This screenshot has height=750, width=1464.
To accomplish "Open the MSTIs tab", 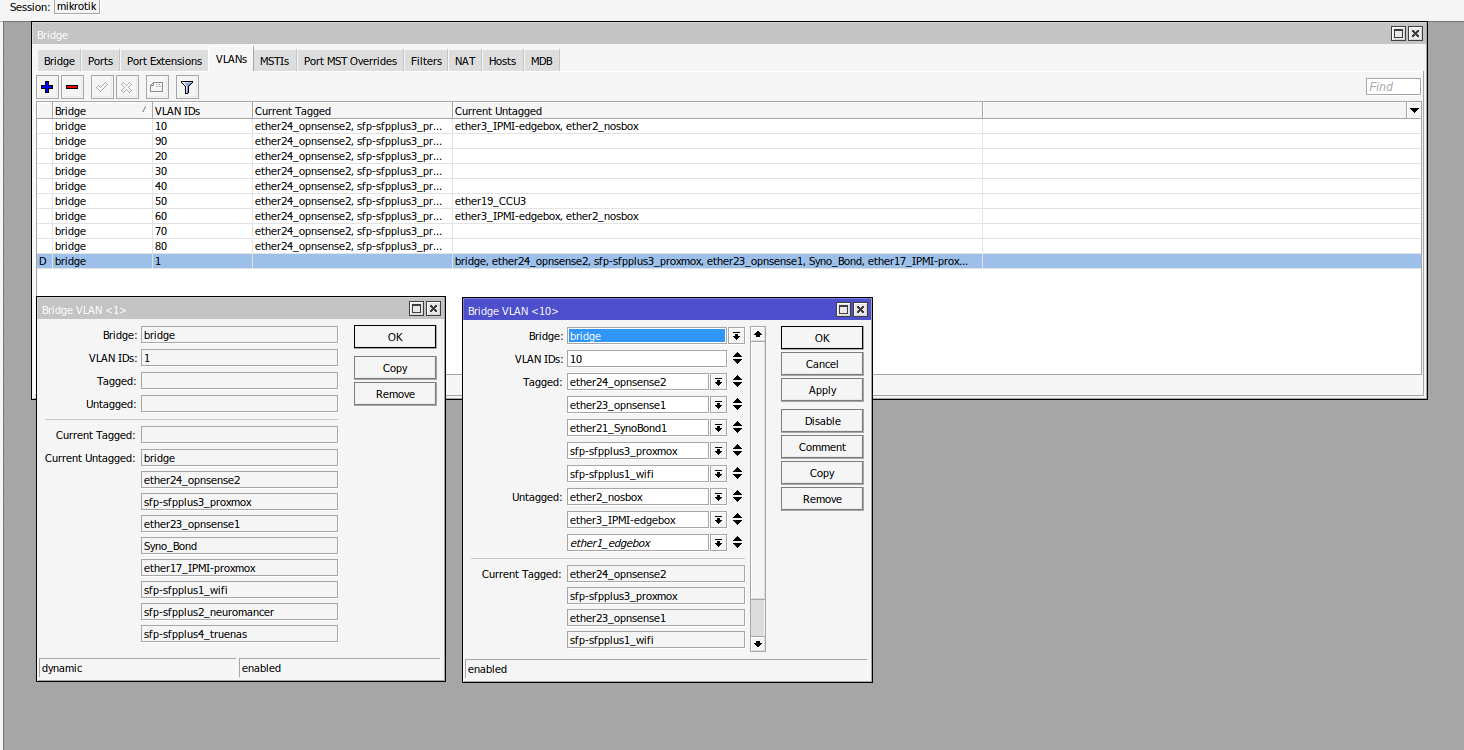I will click(274, 61).
